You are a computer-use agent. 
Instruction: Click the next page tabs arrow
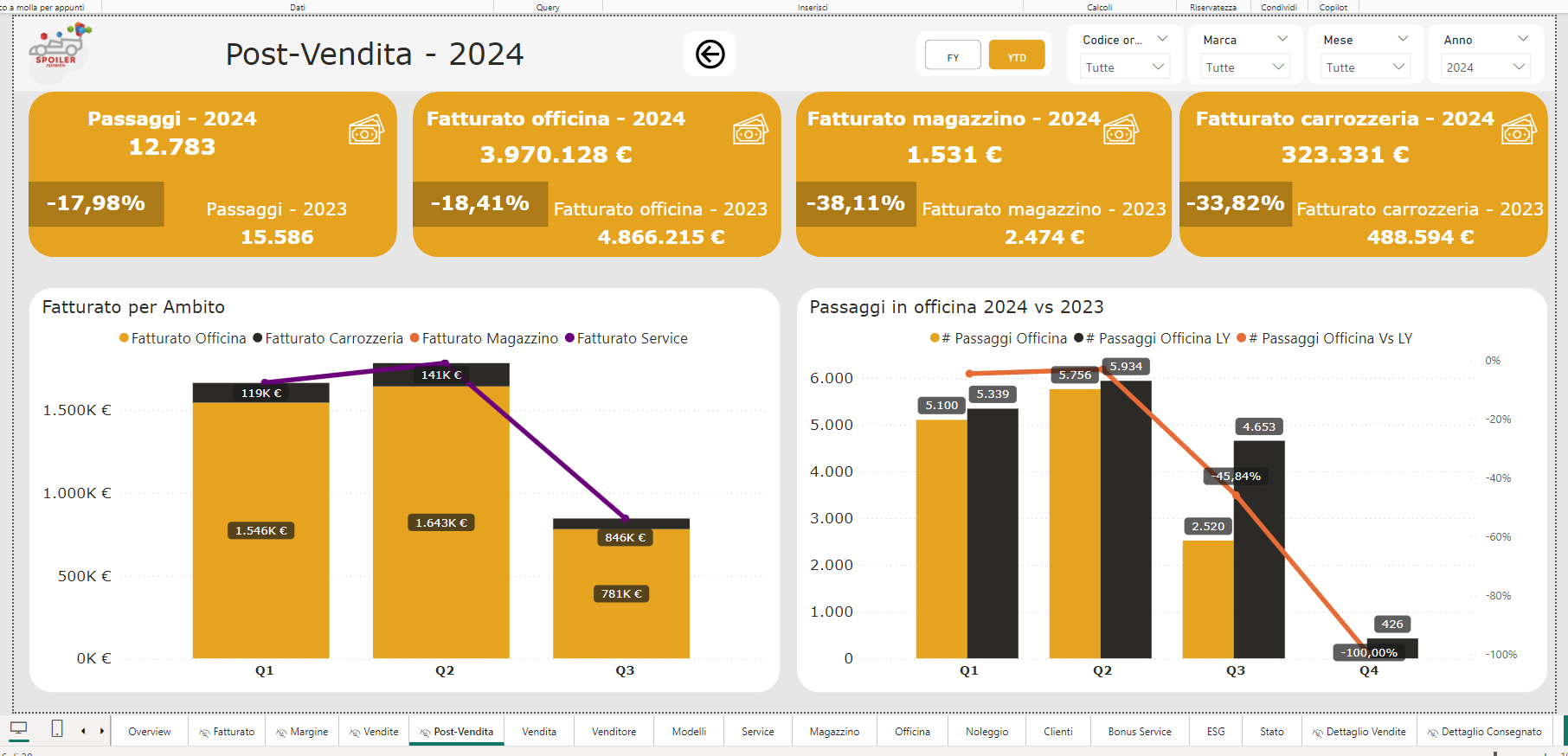102,731
